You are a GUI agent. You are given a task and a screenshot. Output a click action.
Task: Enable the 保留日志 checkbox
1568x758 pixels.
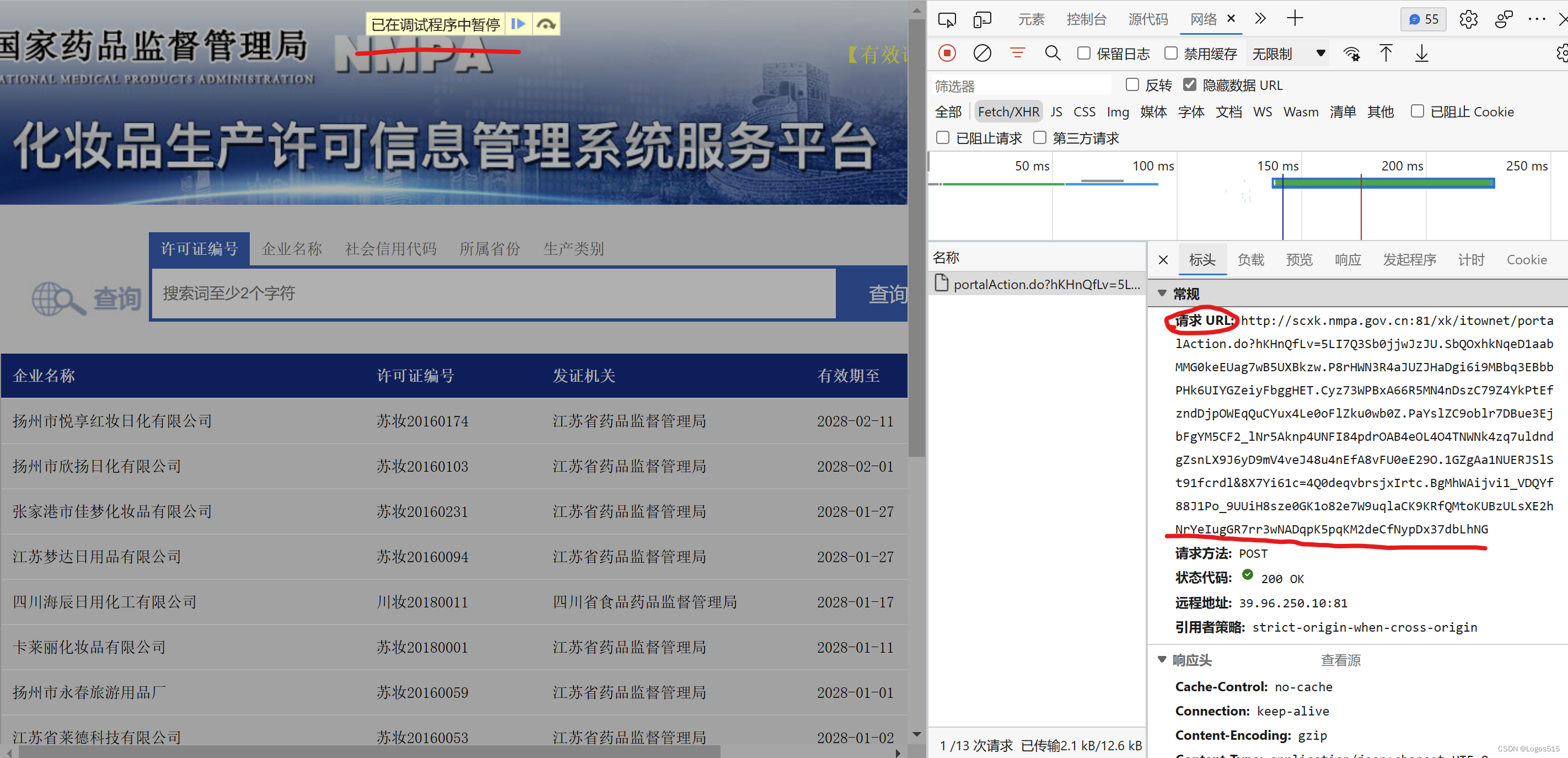pos(1083,54)
